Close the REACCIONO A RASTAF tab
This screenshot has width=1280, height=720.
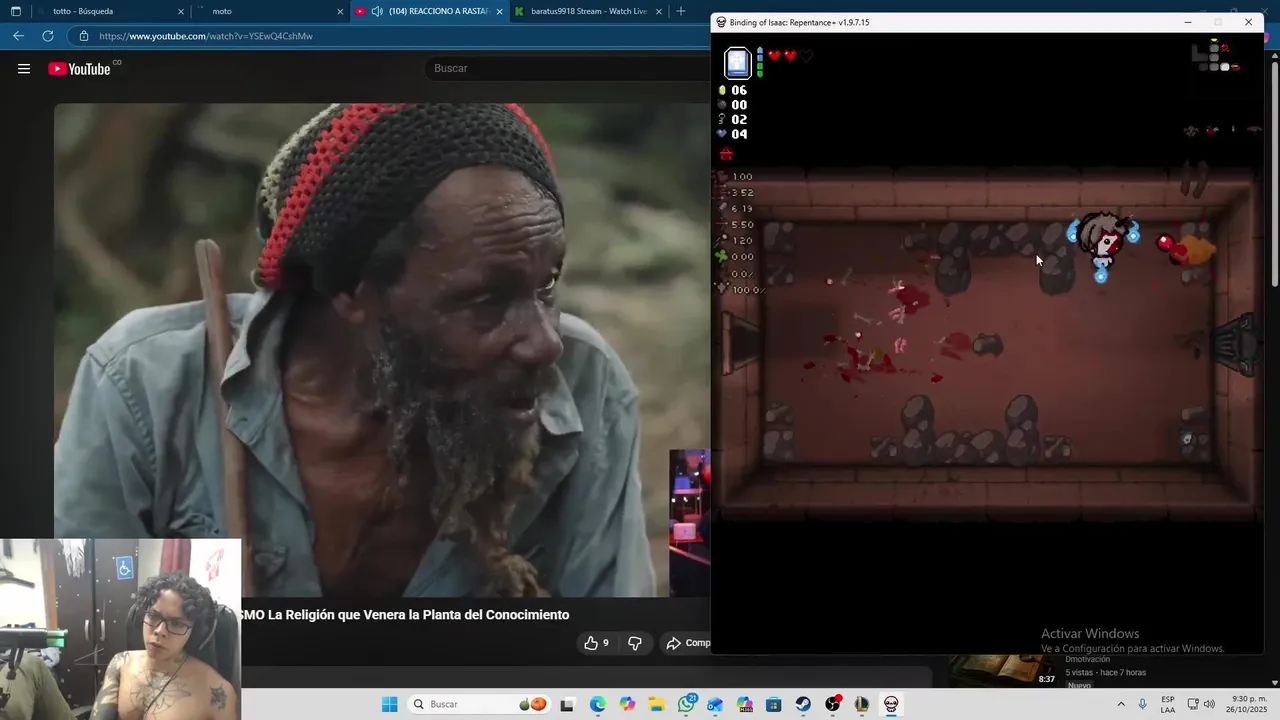[x=499, y=11]
